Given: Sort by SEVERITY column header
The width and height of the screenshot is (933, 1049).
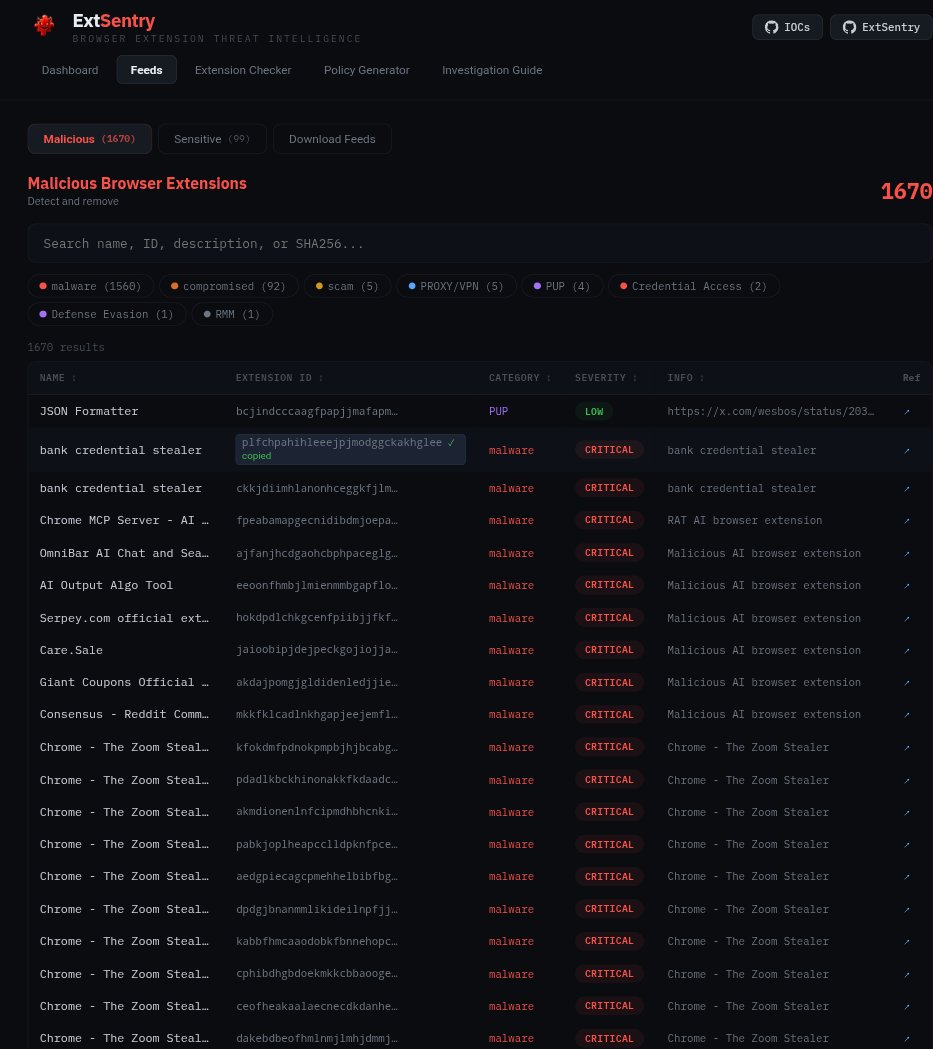Looking at the screenshot, I should tap(606, 378).
